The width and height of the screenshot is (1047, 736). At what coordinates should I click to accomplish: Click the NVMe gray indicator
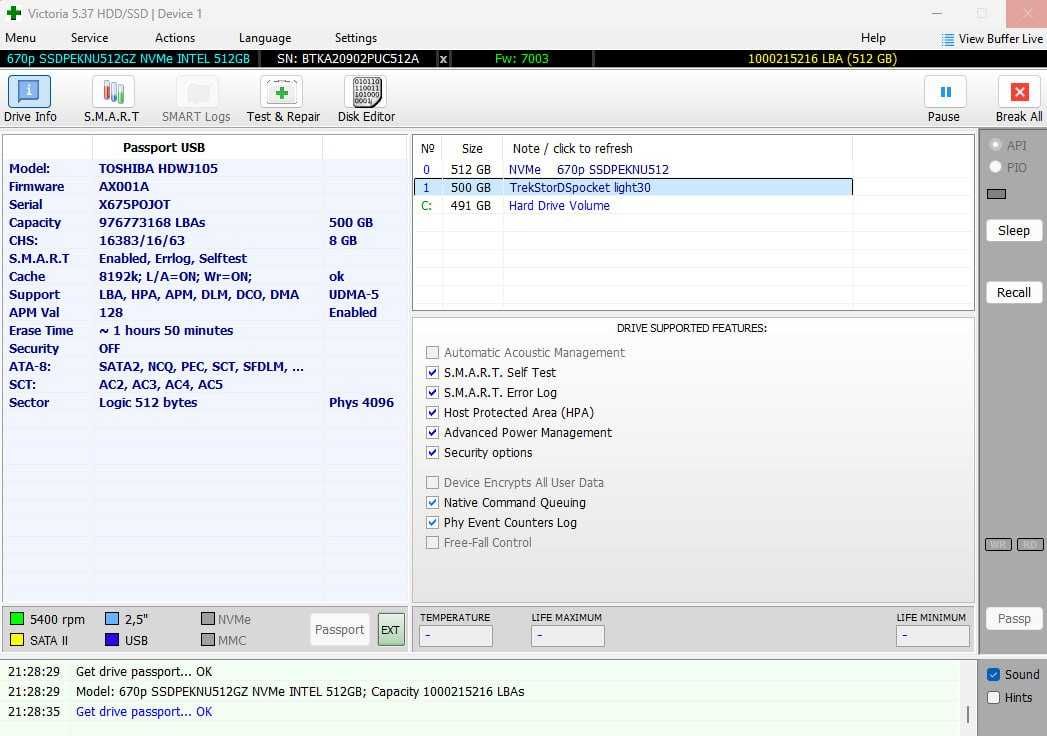click(x=208, y=619)
